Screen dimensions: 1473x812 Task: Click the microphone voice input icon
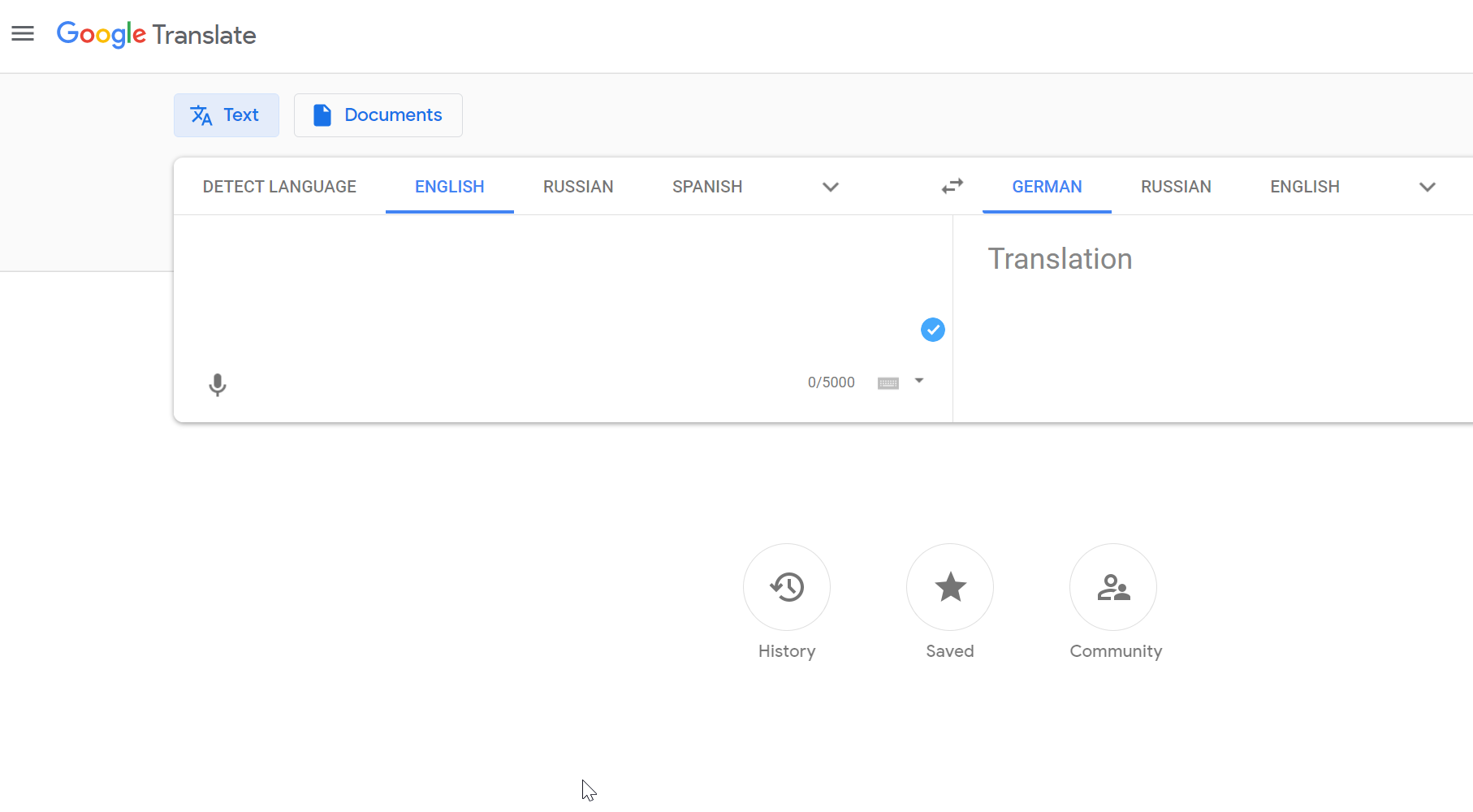tap(217, 384)
